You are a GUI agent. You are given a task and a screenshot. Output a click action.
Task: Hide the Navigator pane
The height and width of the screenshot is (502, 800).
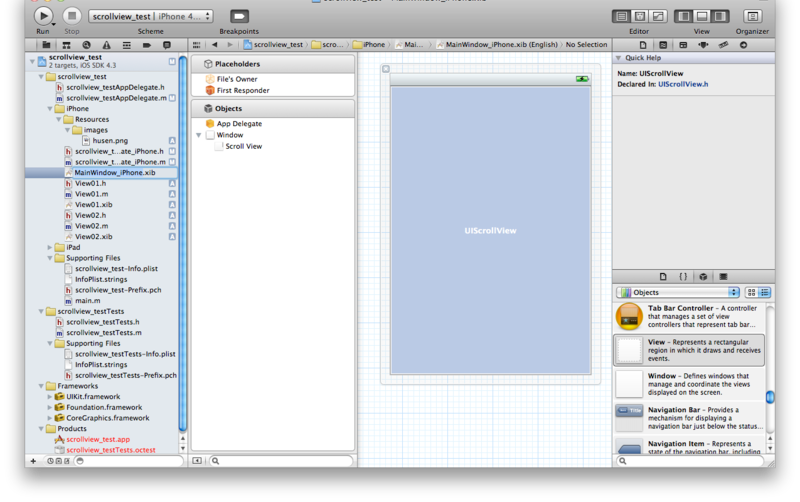[x=684, y=16]
